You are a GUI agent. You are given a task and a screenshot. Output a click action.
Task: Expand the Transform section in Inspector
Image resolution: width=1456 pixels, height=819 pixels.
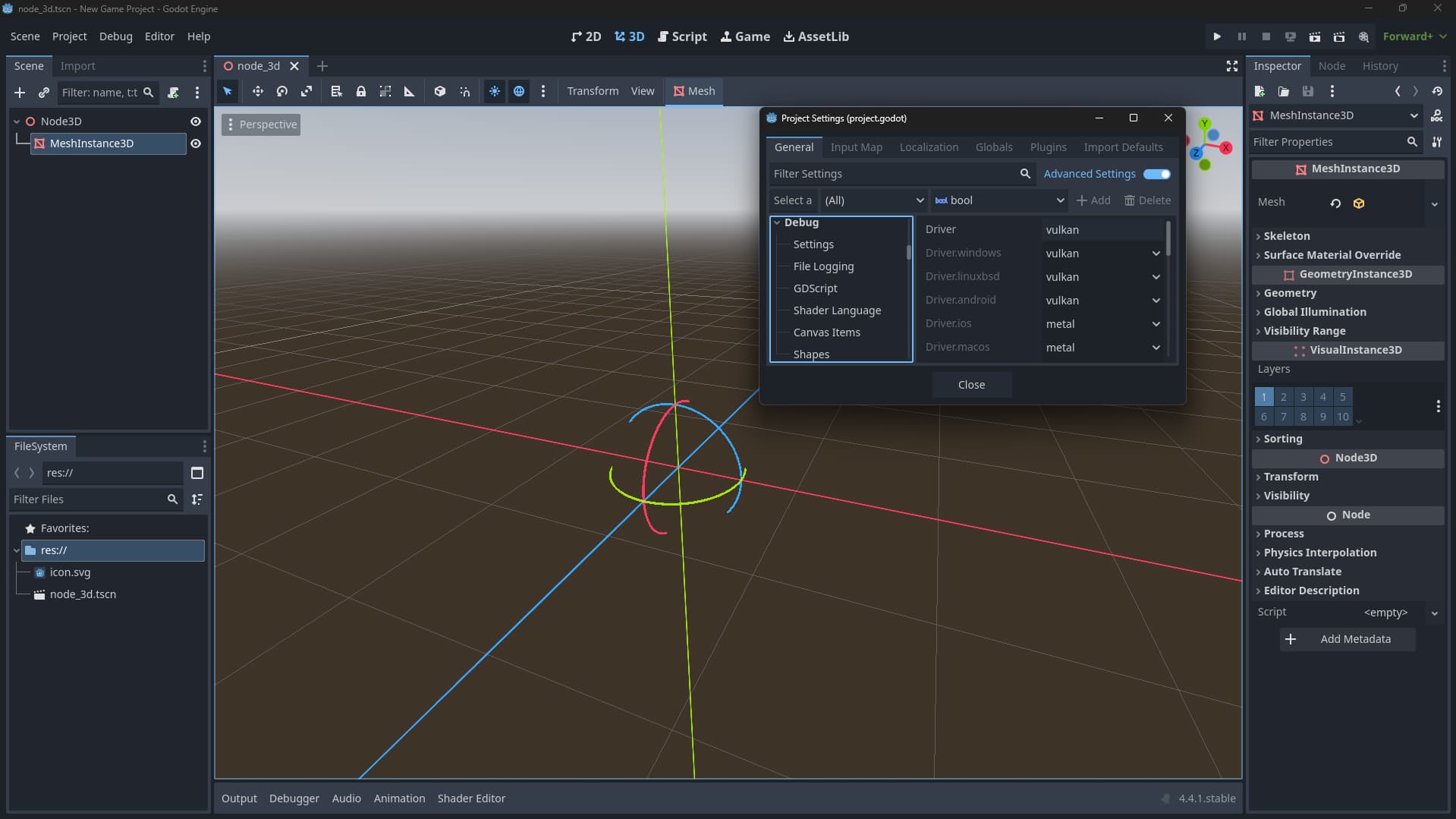(x=1291, y=477)
